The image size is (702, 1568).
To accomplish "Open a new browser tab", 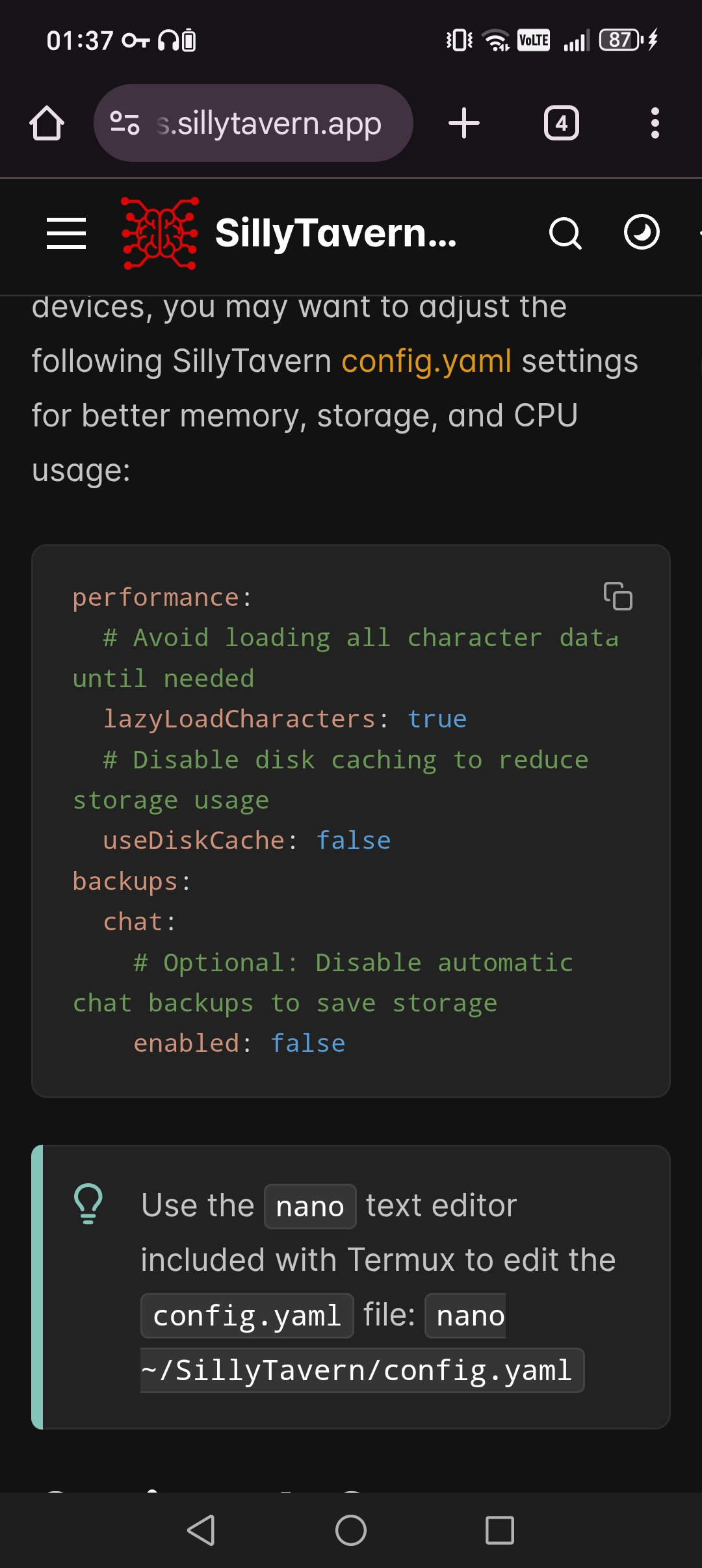I will pos(464,123).
